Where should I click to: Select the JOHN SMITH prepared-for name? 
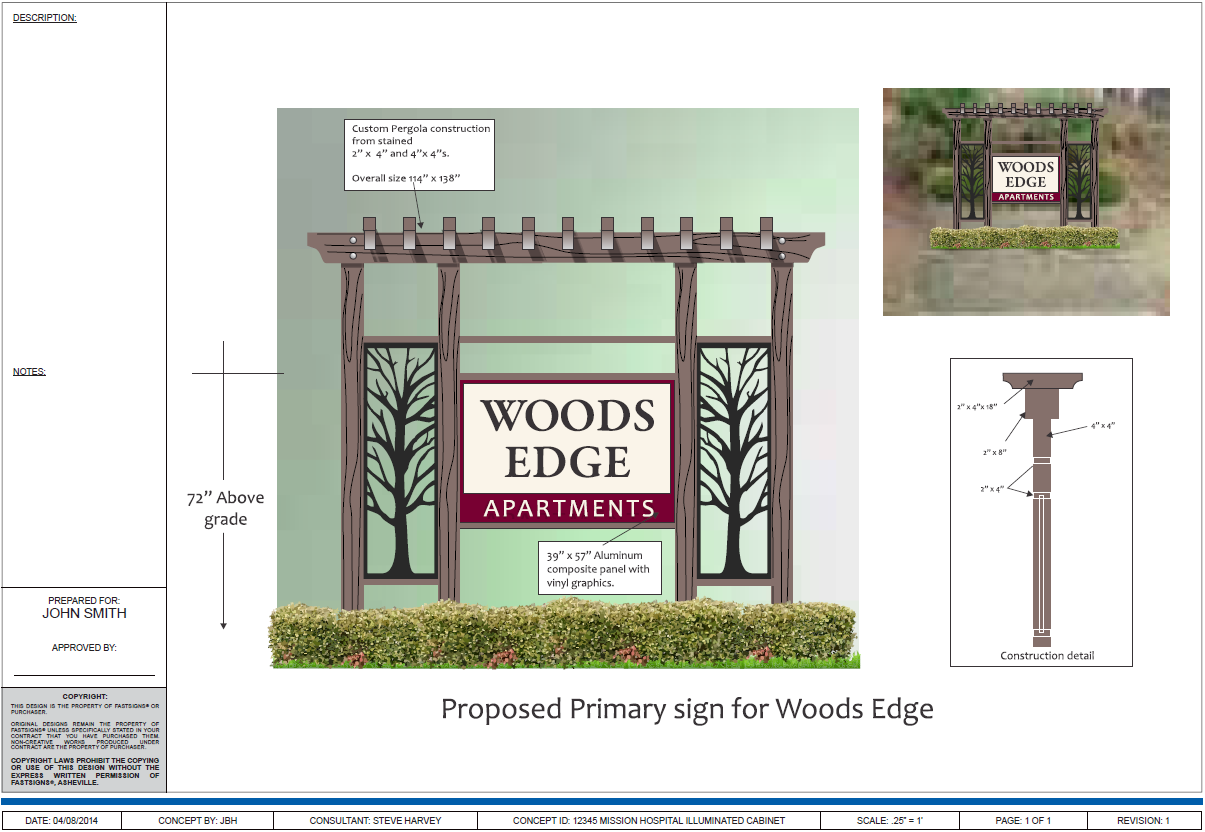(x=84, y=613)
